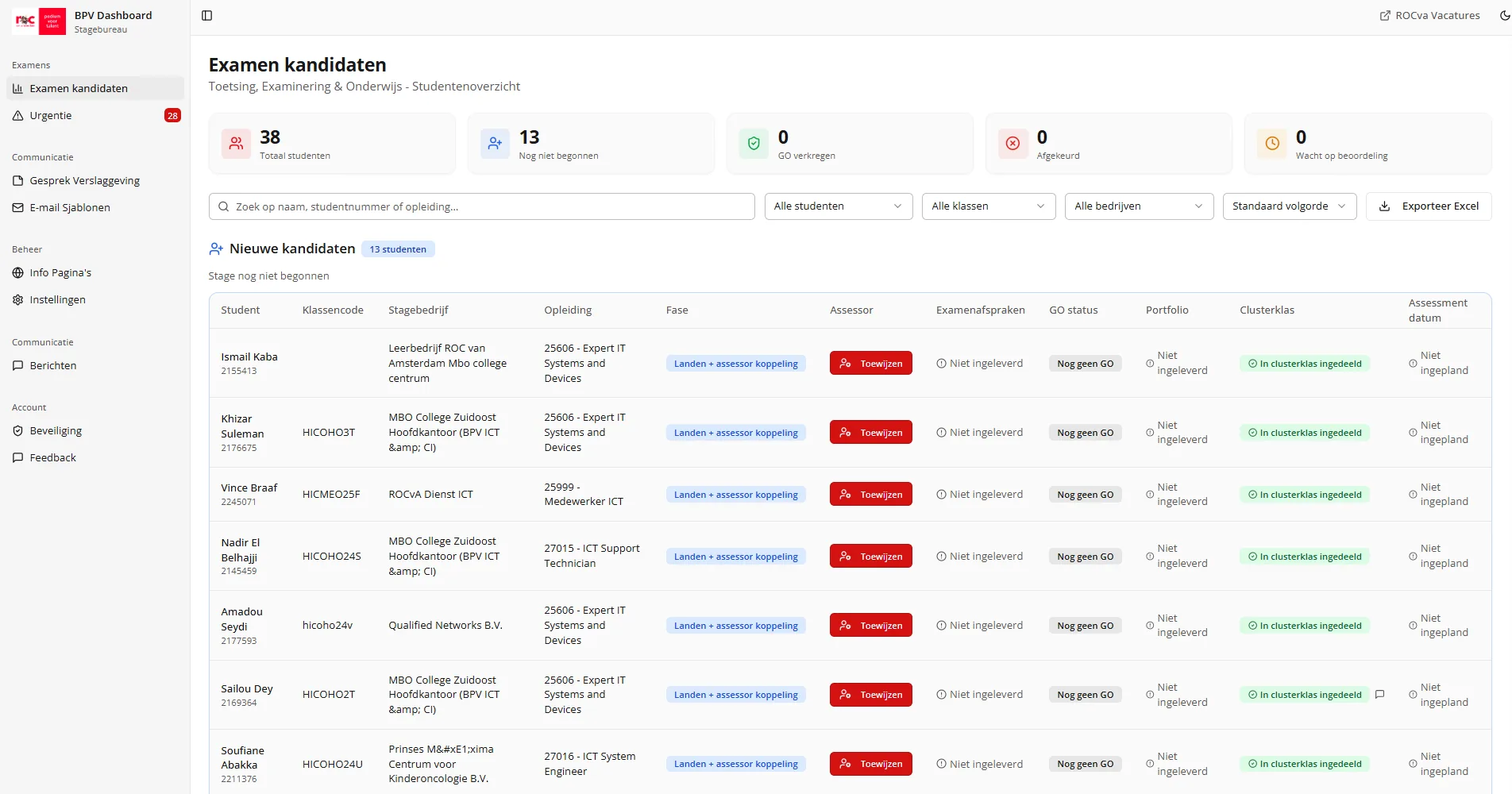Click the ROC logo in sidebar header
This screenshot has height=794, width=1512.
[x=39, y=21]
